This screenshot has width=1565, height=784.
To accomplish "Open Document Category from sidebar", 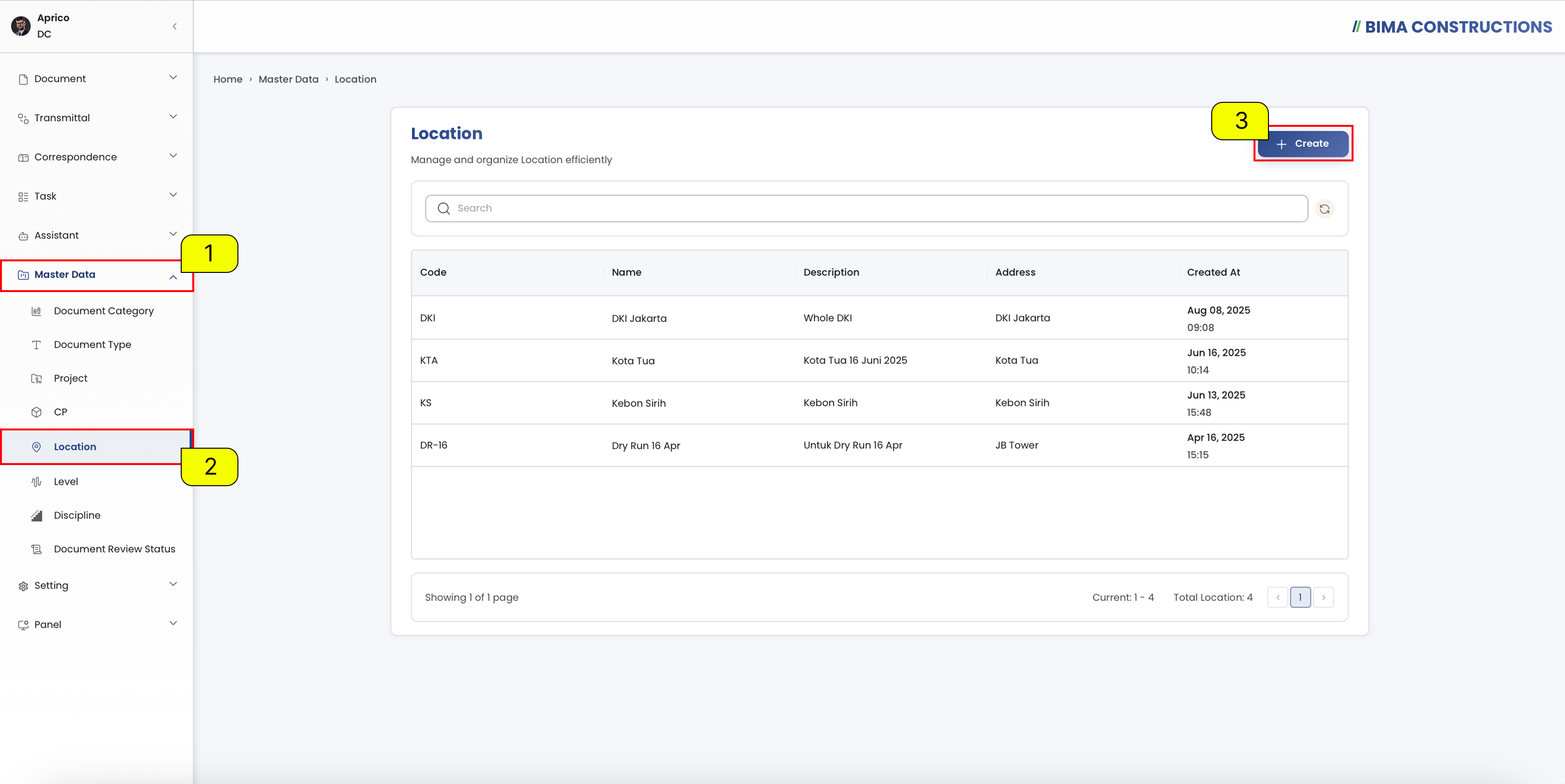I will pyautogui.click(x=103, y=311).
